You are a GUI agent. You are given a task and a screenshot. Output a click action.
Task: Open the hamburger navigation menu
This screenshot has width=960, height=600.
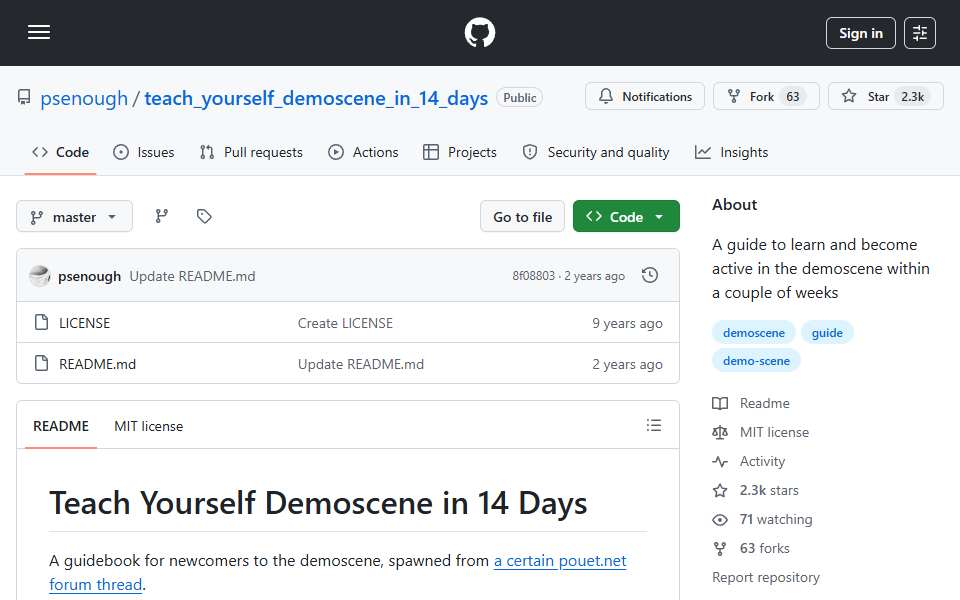pos(39,32)
